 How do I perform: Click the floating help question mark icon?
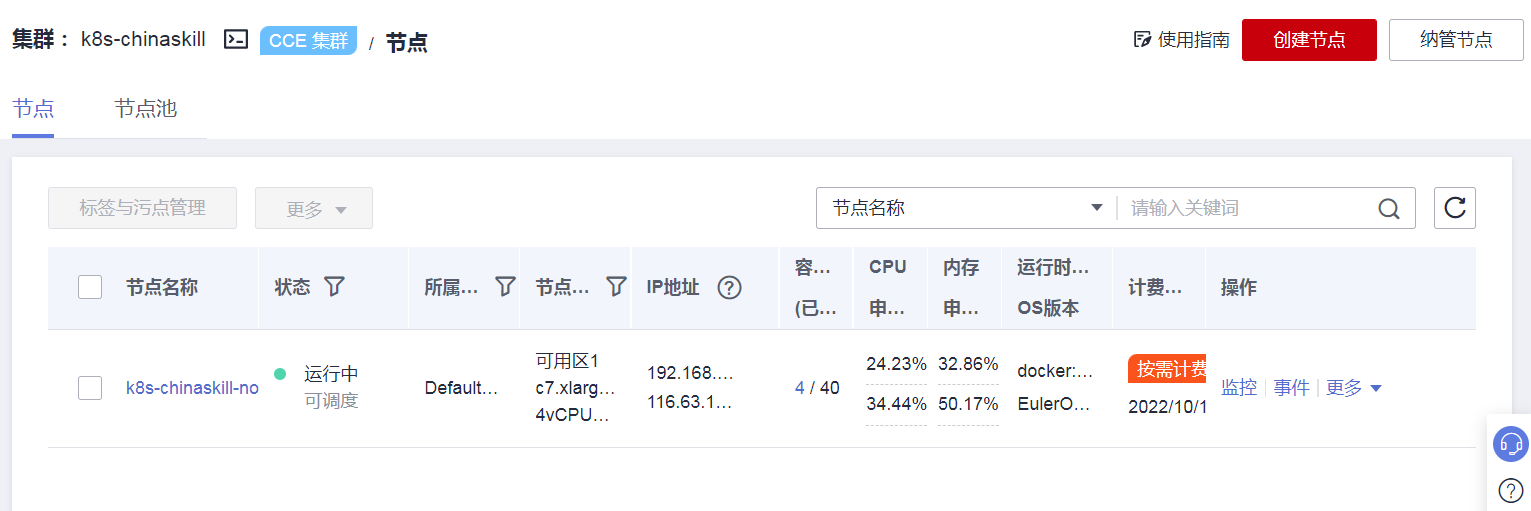(x=1510, y=490)
